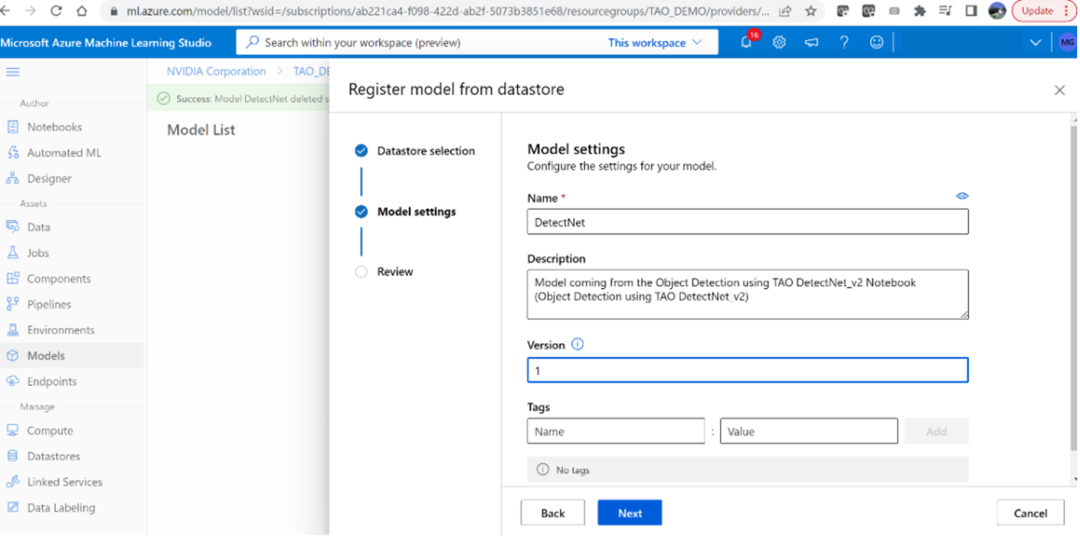
Task: Click the browser Update button
Action: 1043,10
